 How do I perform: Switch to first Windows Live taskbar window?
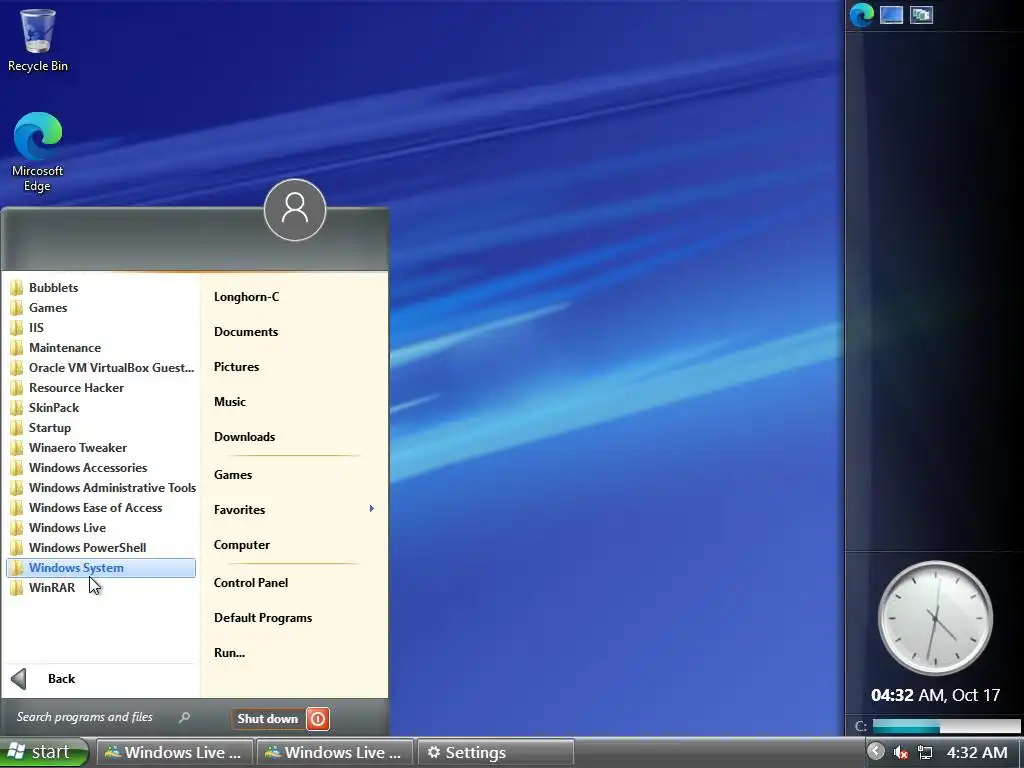pos(175,752)
